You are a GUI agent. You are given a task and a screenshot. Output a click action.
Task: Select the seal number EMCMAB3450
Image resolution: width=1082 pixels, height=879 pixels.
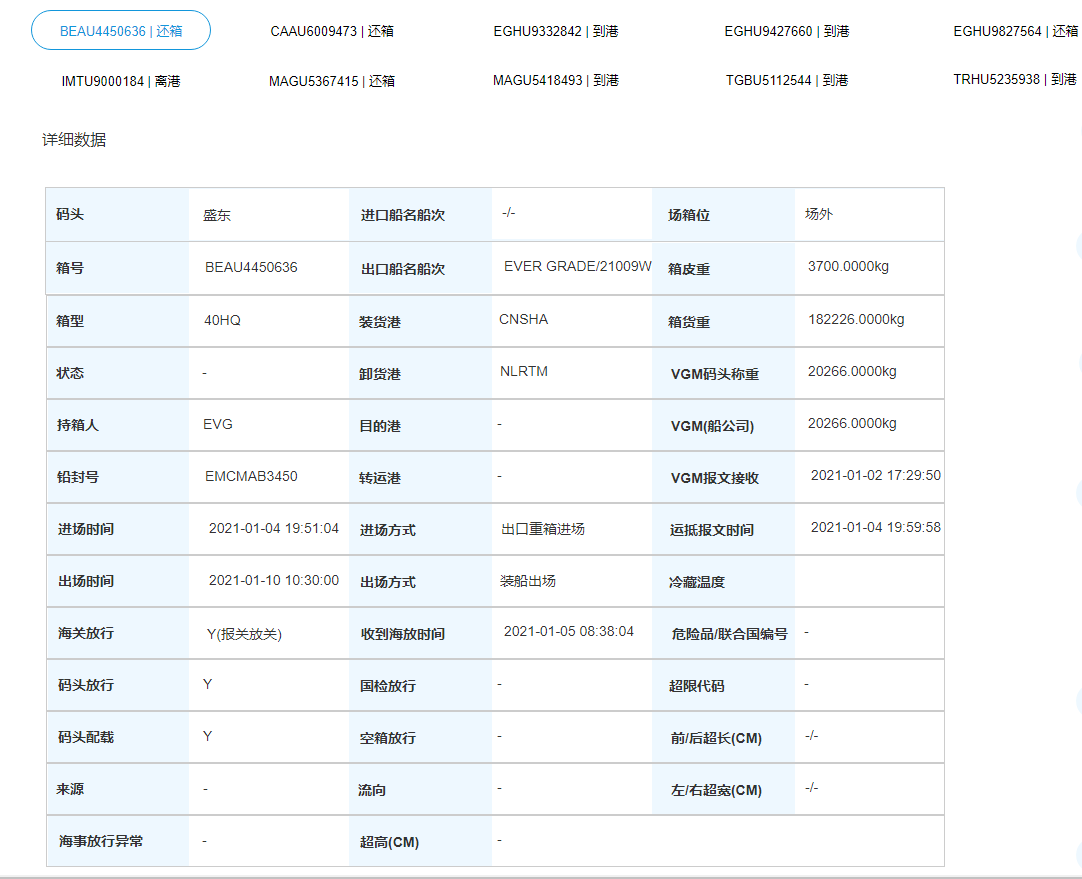tap(251, 476)
